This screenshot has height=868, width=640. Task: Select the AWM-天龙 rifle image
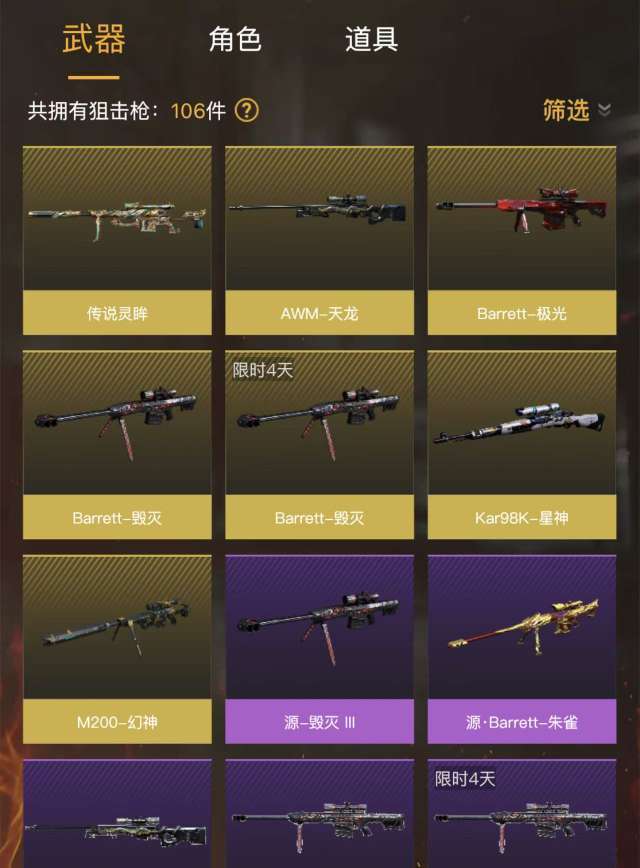point(319,209)
